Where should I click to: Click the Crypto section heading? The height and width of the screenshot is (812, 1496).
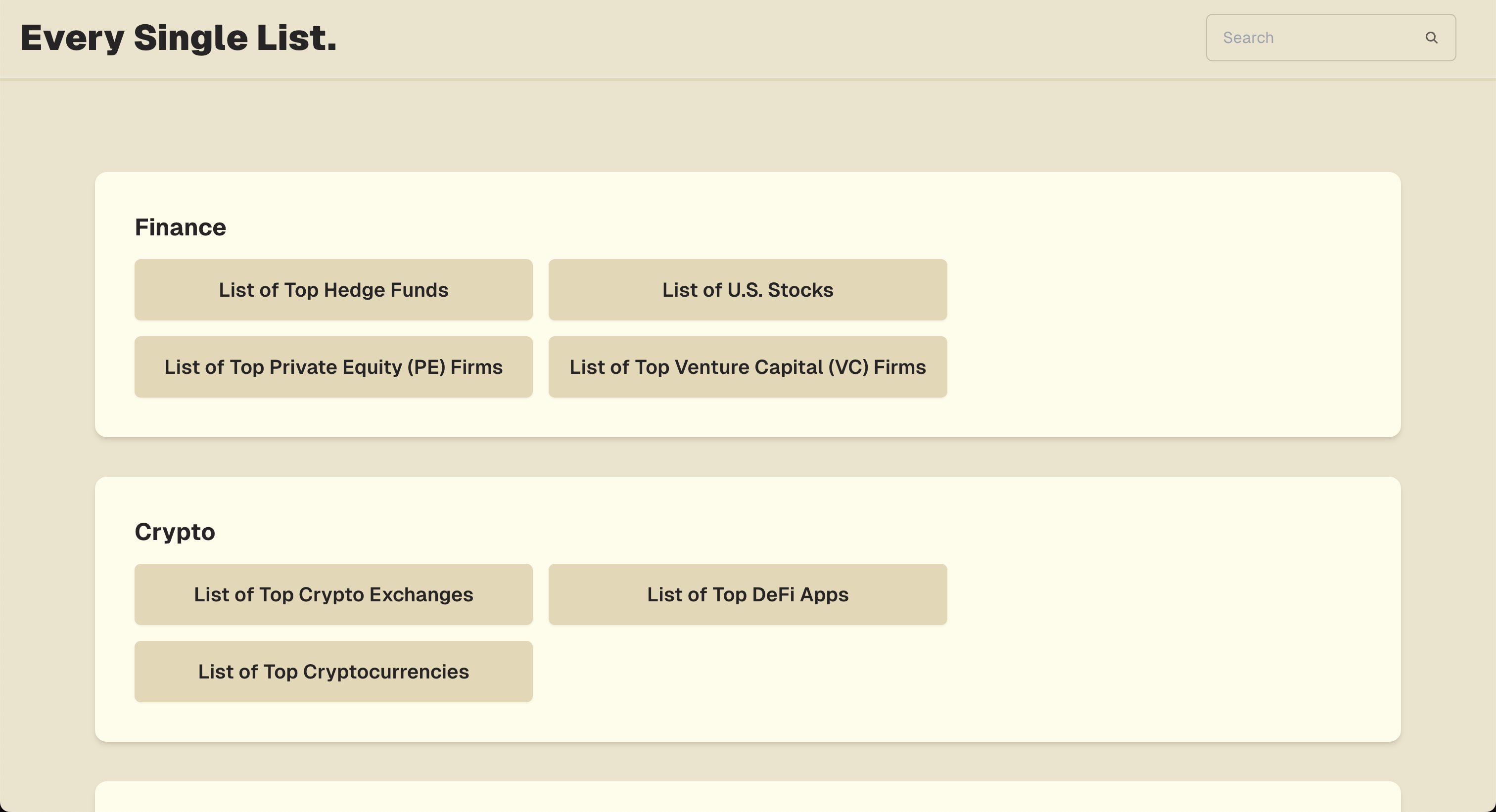(175, 532)
